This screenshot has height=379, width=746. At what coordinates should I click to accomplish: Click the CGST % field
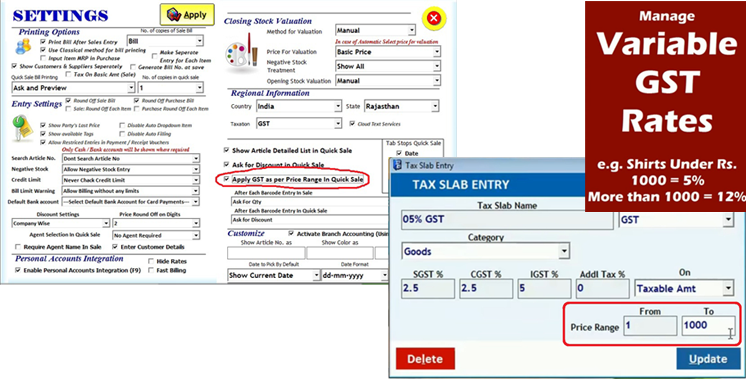[x=486, y=289]
